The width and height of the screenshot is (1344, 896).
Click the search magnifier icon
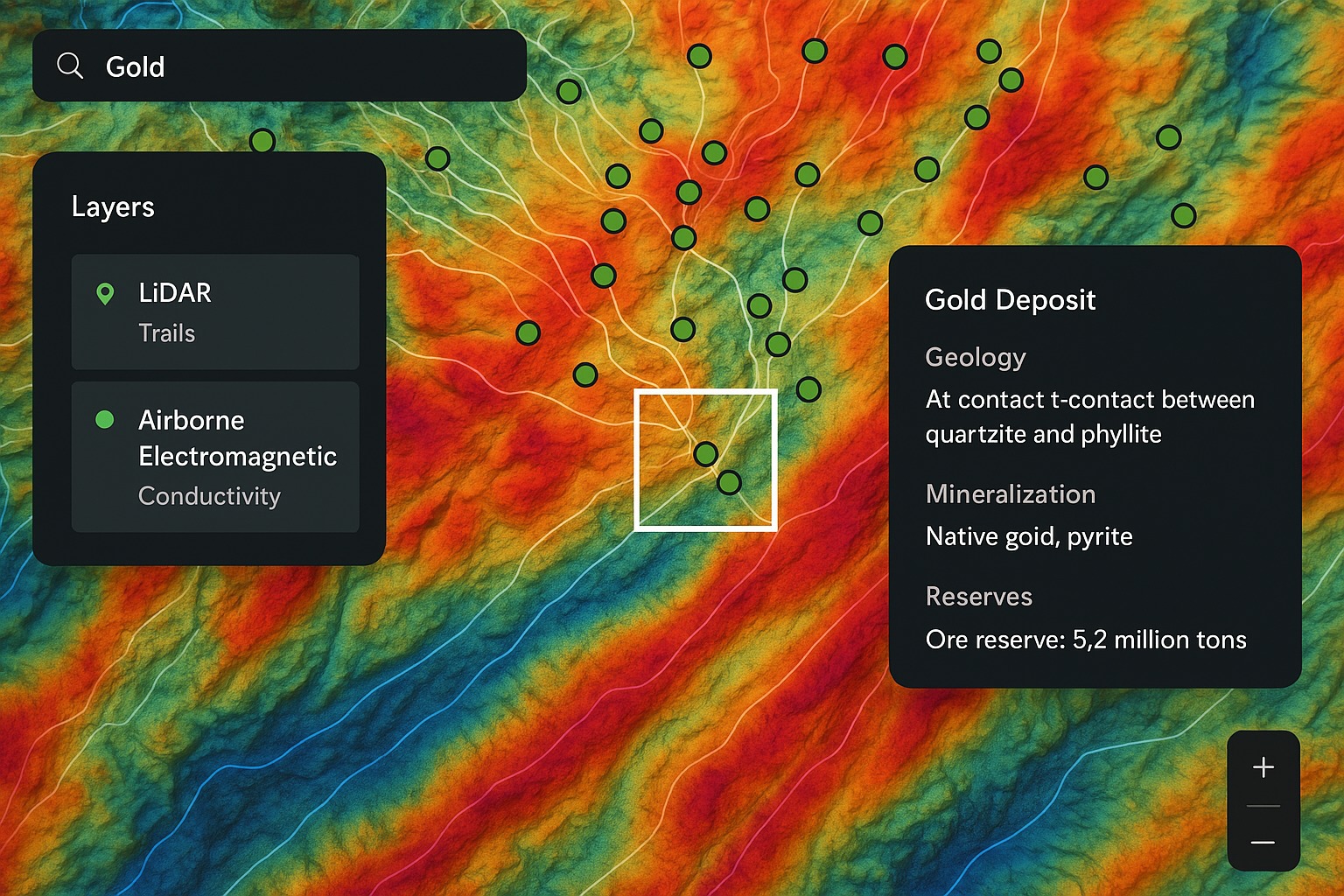click(x=70, y=66)
